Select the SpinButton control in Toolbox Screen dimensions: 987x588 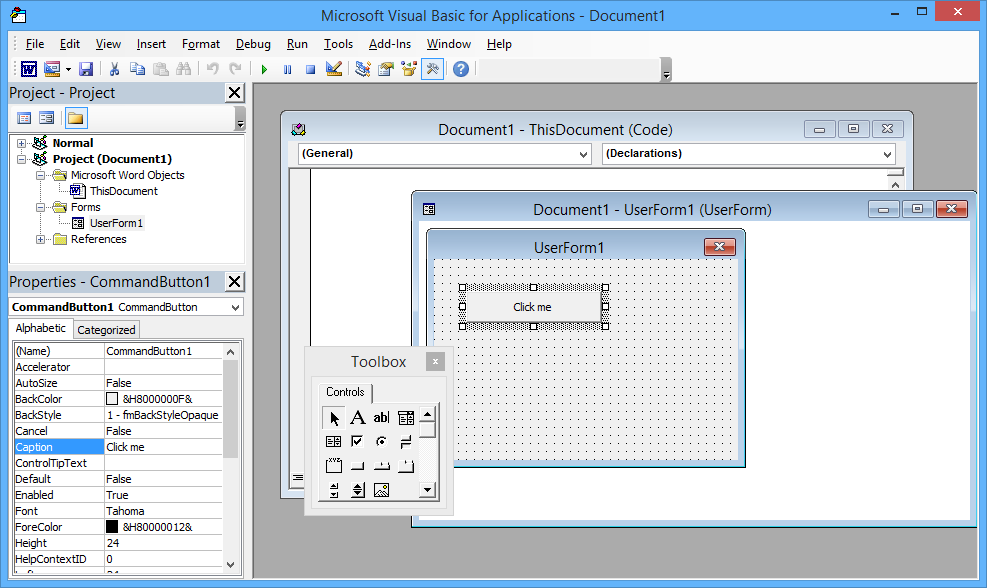tap(358, 490)
